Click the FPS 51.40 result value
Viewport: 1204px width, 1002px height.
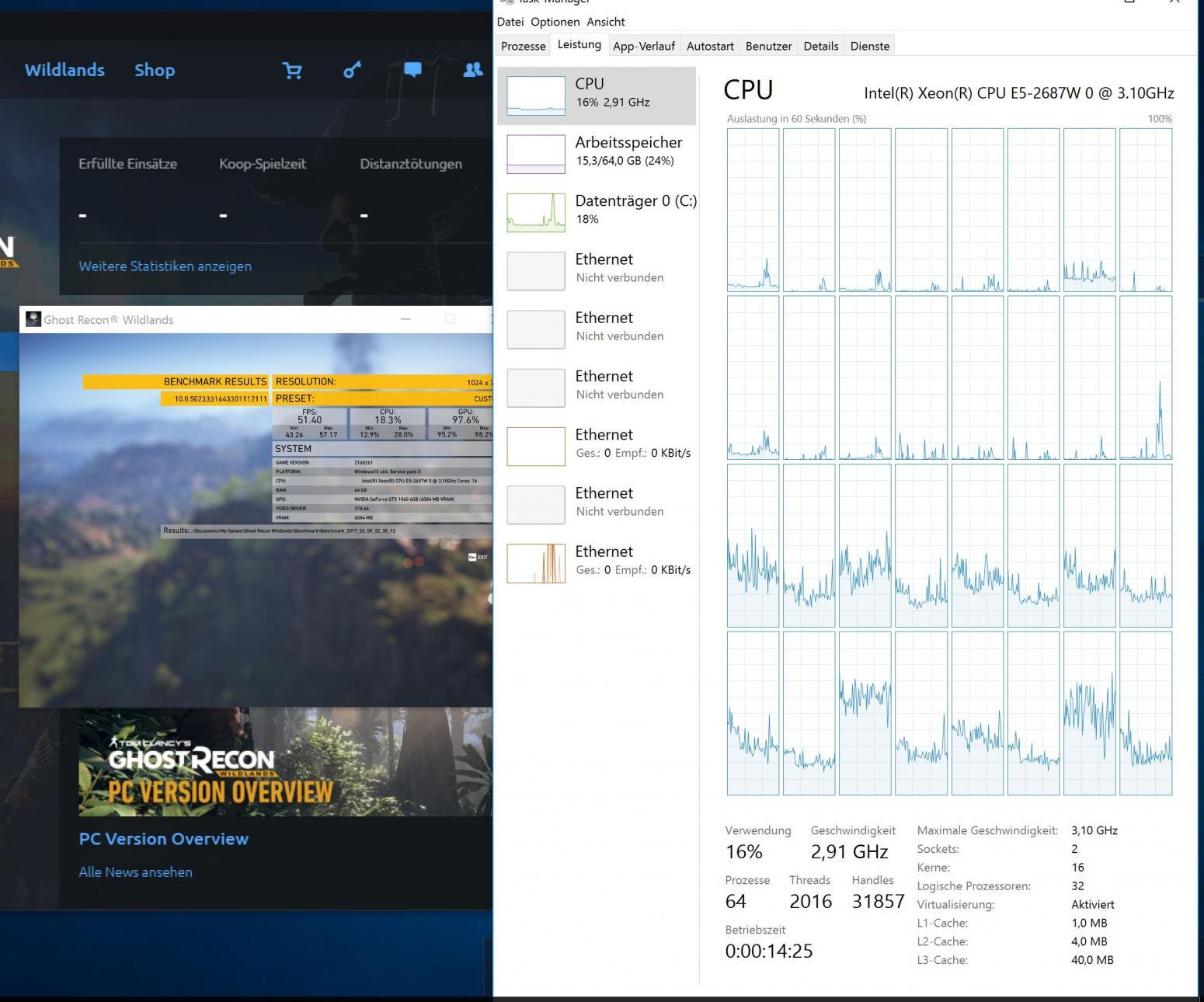[309, 419]
